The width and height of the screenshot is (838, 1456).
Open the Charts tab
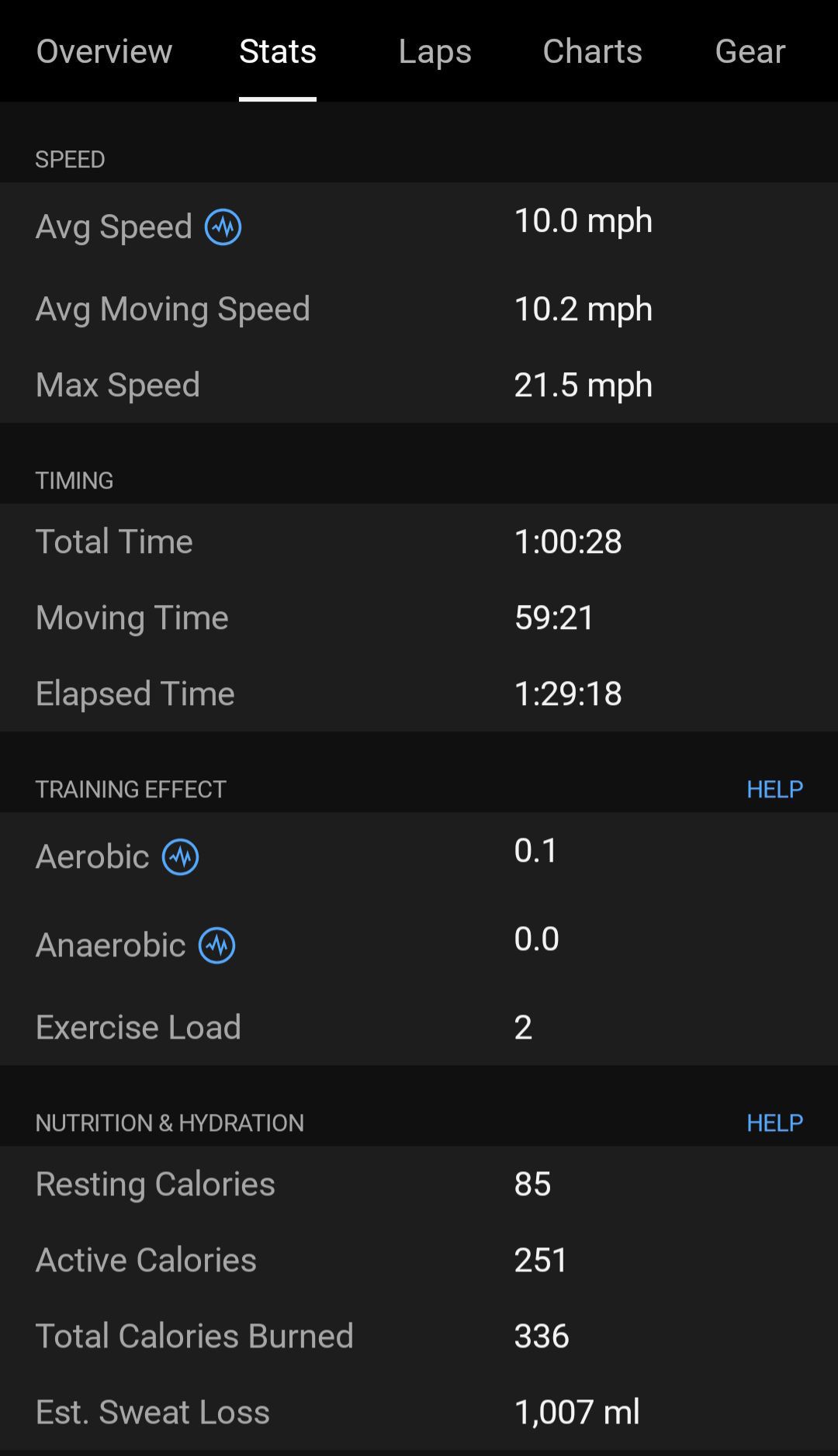(x=592, y=51)
